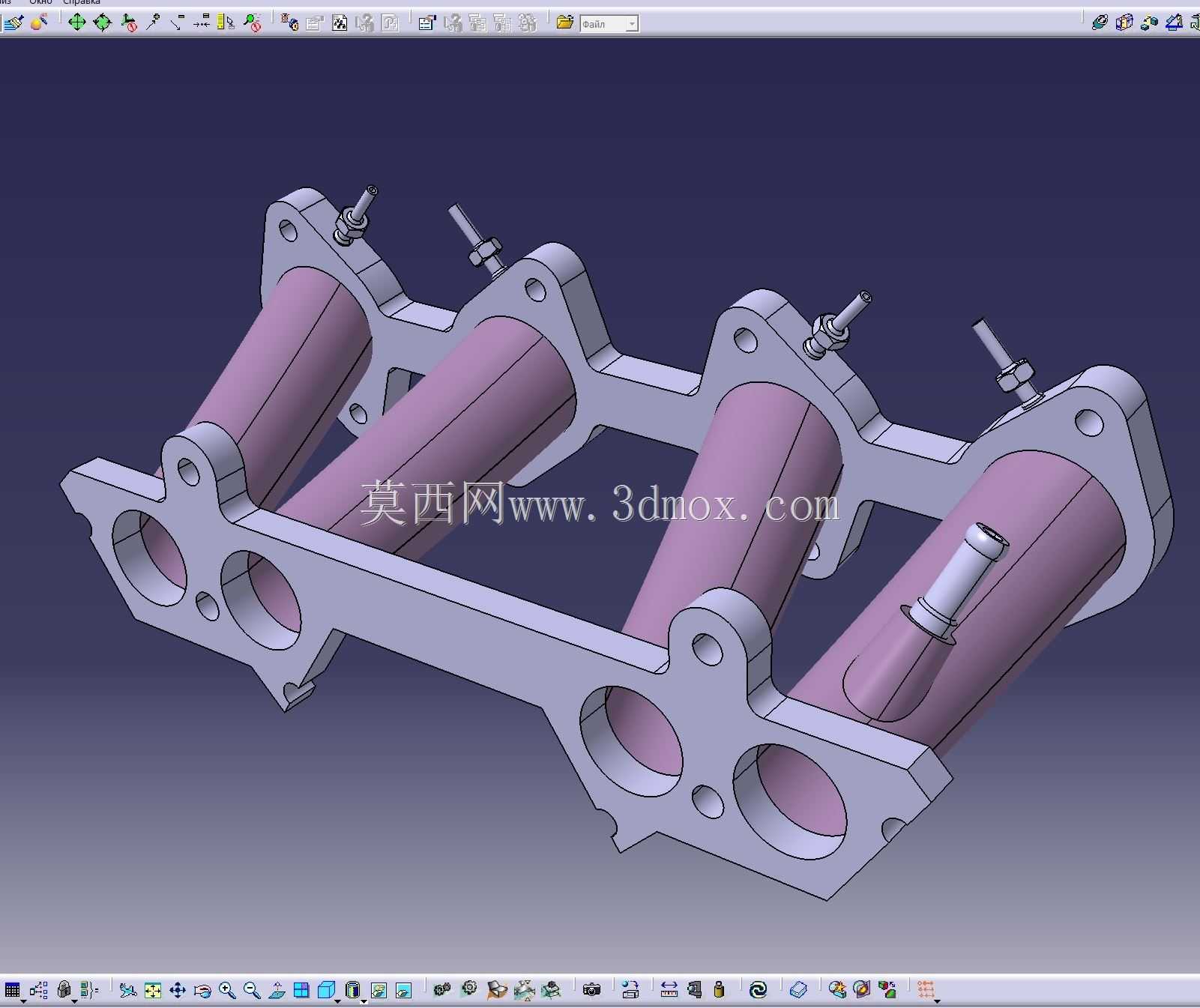Toggle Create Multi-View four-pane icon
Screen dimensions: 1200x1008
pyautogui.click(x=301, y=991)
